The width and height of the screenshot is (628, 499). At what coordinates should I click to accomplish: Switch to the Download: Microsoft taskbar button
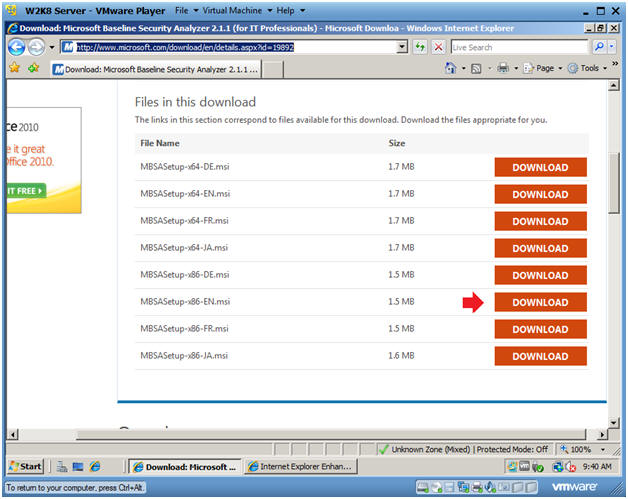[x=185, y=467]
